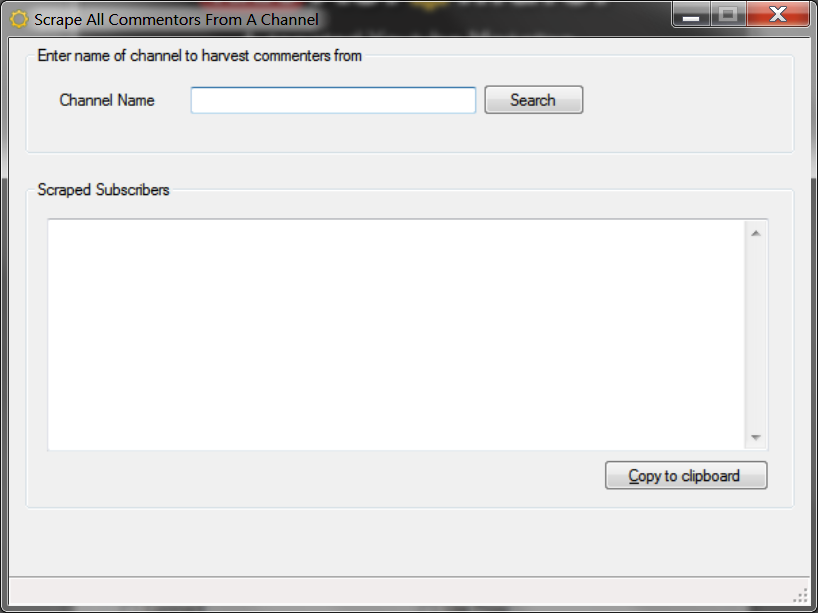818x613 pixels.
Task: Click the Search button
Action: 534,100
